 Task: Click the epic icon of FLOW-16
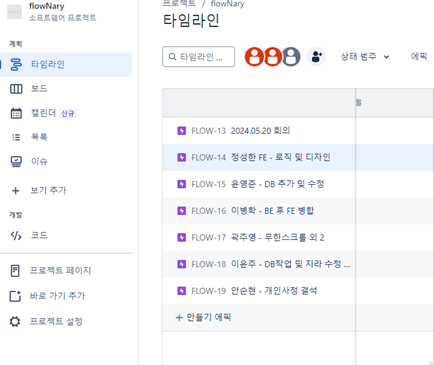(x=181, y=211)
